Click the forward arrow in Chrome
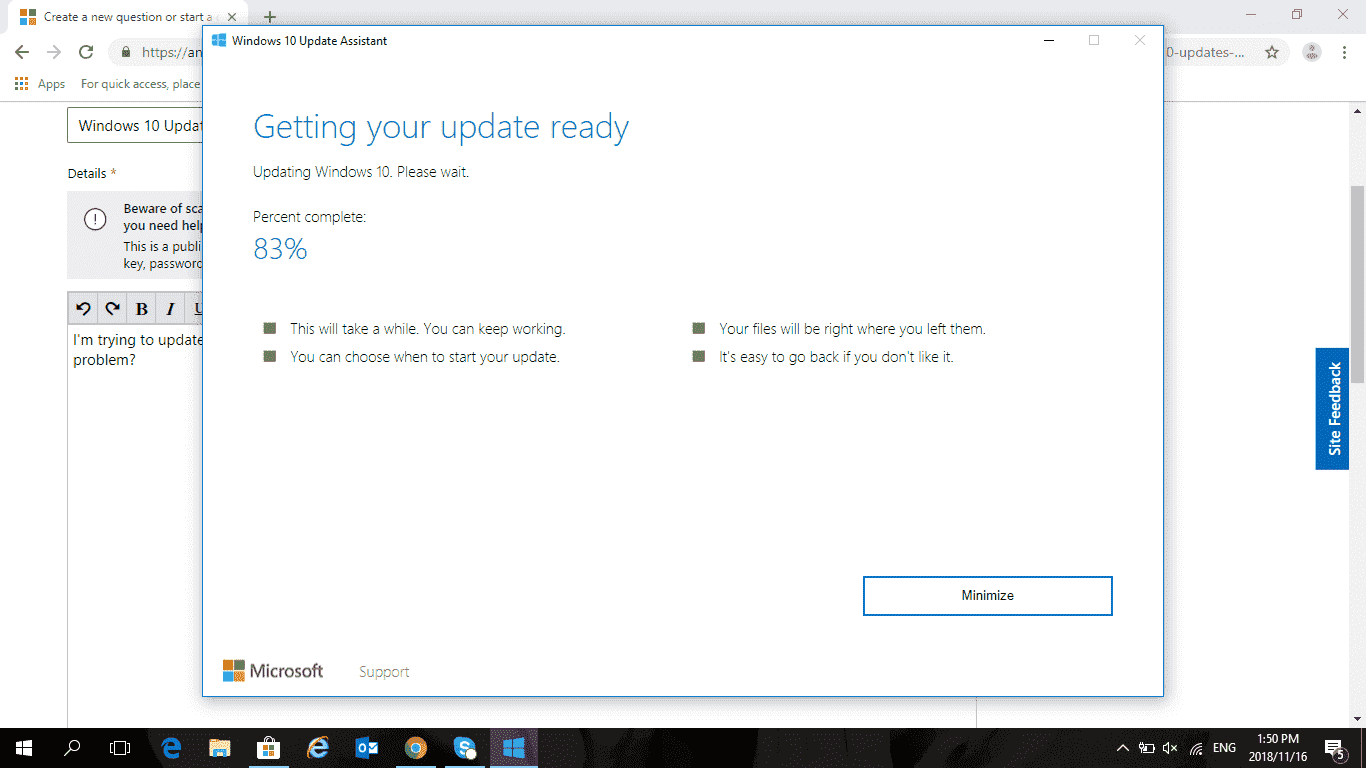This screenshot has width=1366, height=768. pyautogui.click(x=54, y=52)
